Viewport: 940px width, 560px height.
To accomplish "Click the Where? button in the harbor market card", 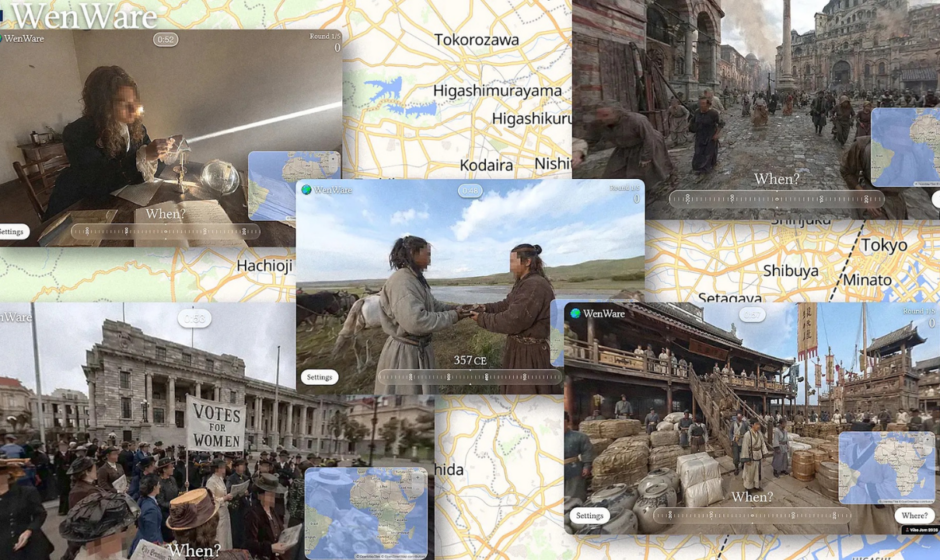I will [x=915, y=516].
